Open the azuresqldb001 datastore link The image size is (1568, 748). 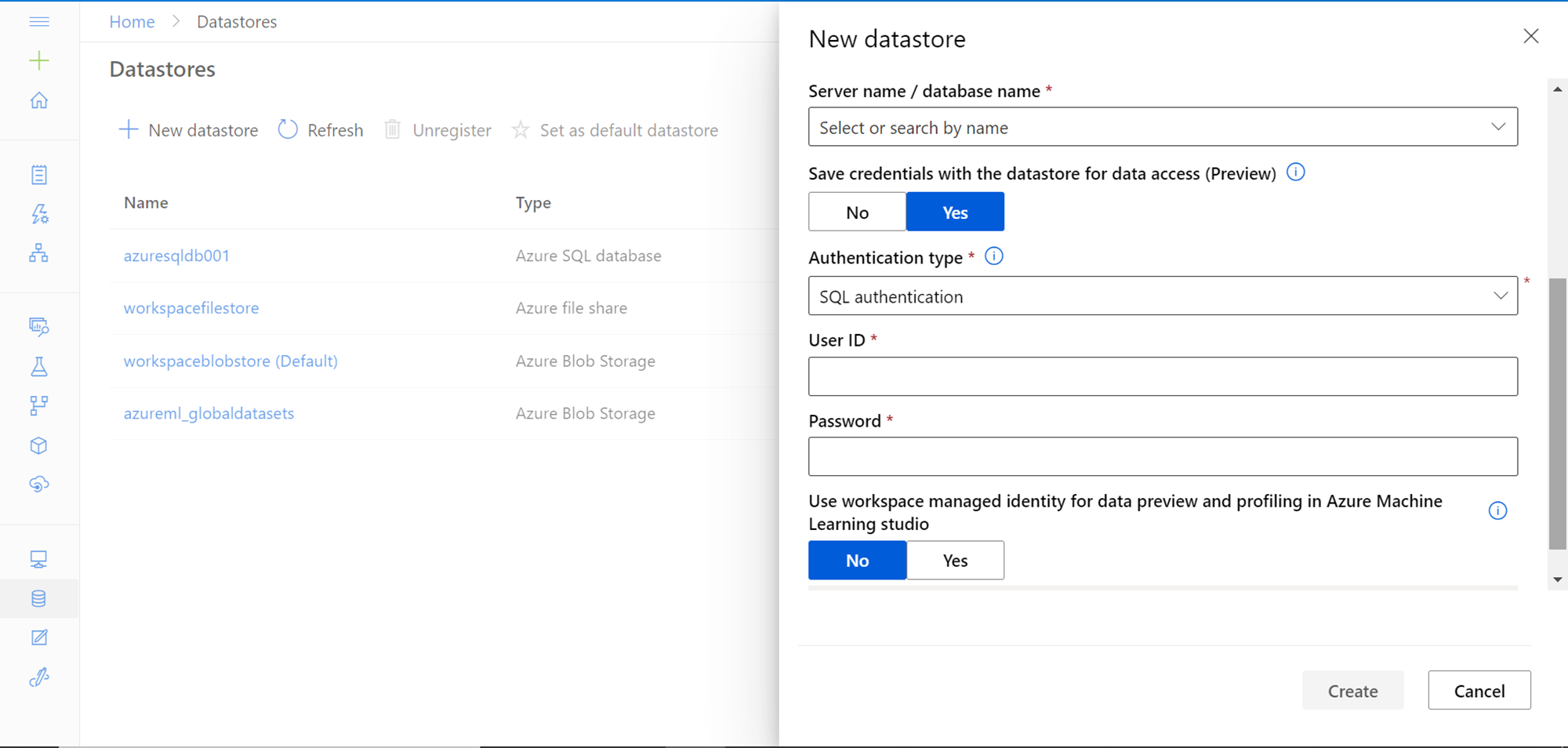pyautogui.click(x=176, y=256)
